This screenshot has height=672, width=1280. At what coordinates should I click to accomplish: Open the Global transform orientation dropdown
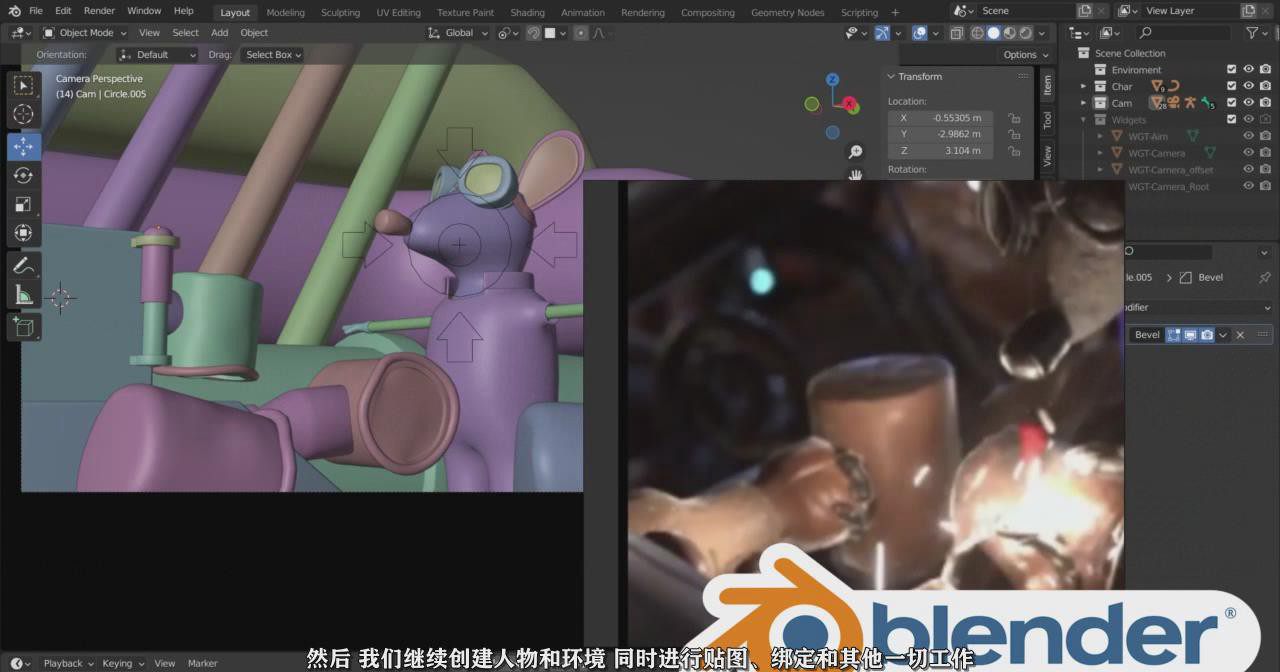point(458,33)
